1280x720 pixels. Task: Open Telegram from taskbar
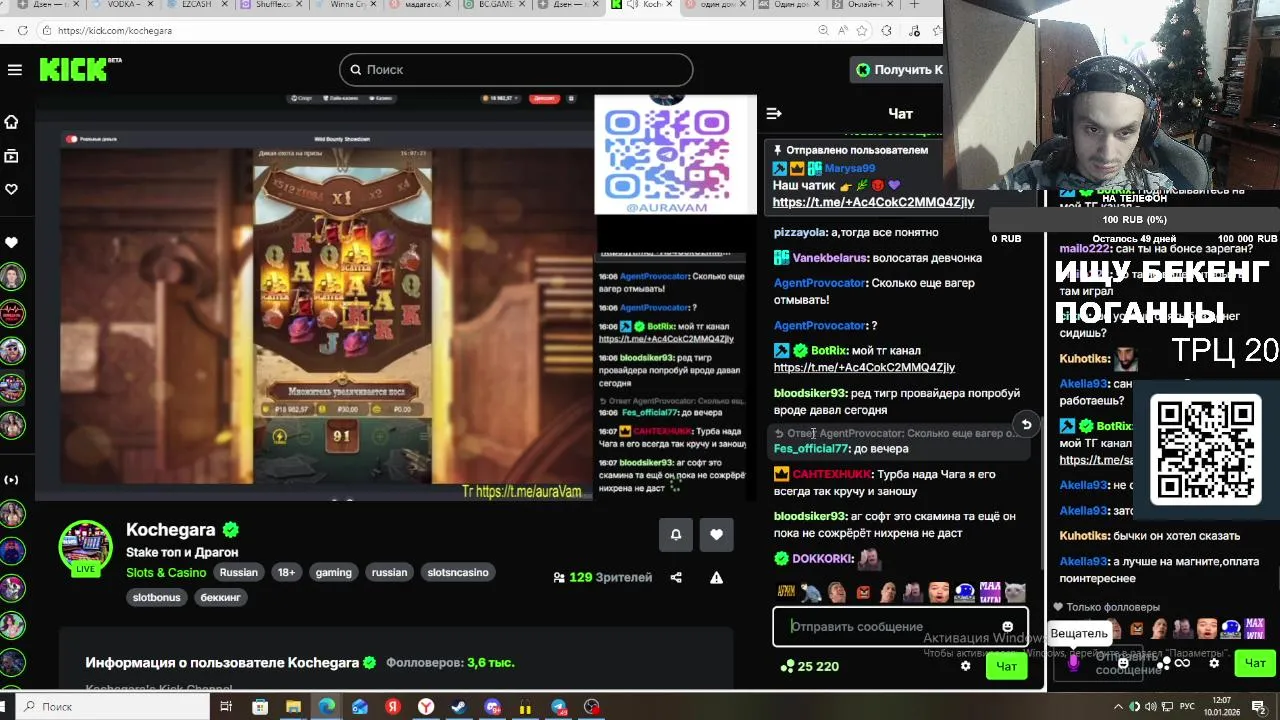pos(559,707)
